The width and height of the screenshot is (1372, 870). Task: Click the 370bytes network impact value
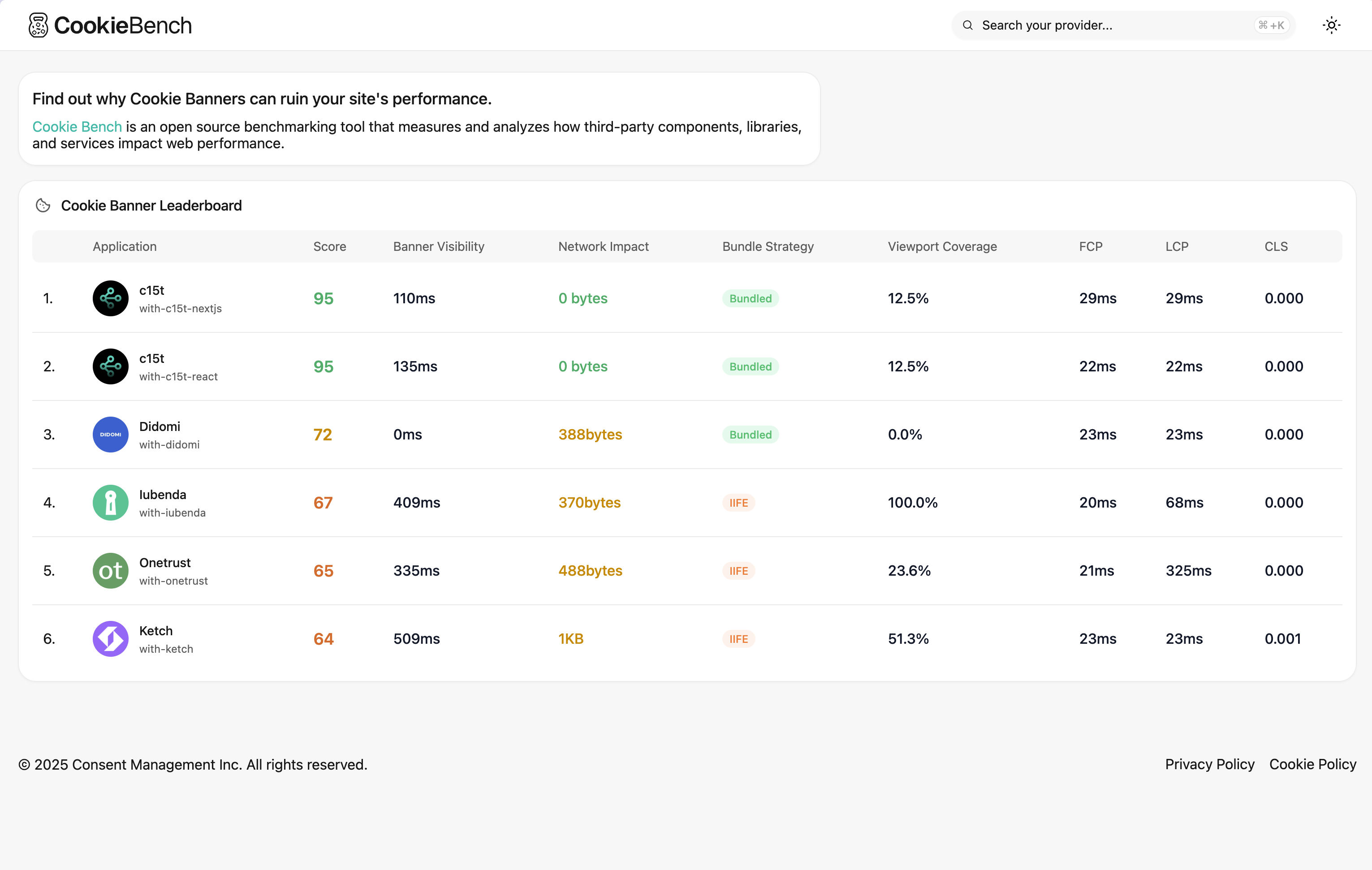coord(589,503)
